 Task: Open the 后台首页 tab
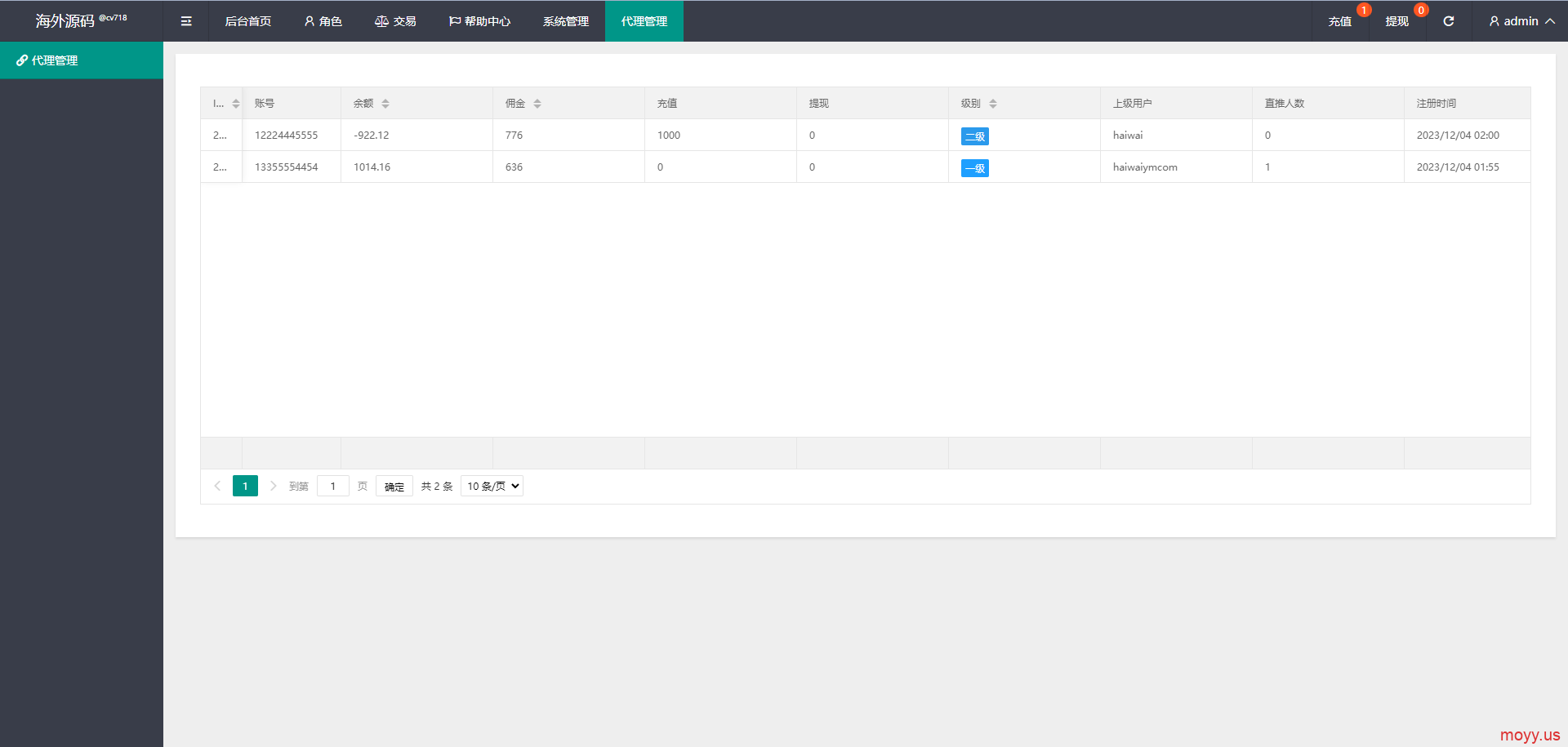coord(248,21)
